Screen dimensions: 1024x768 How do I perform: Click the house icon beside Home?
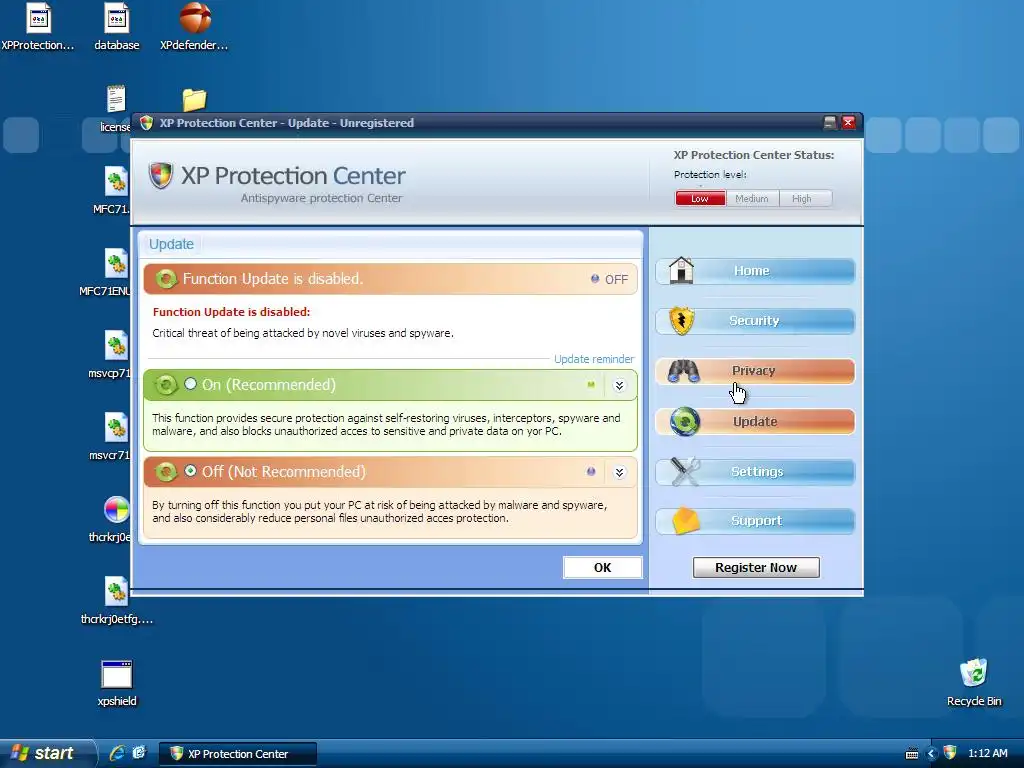(681, 270)
